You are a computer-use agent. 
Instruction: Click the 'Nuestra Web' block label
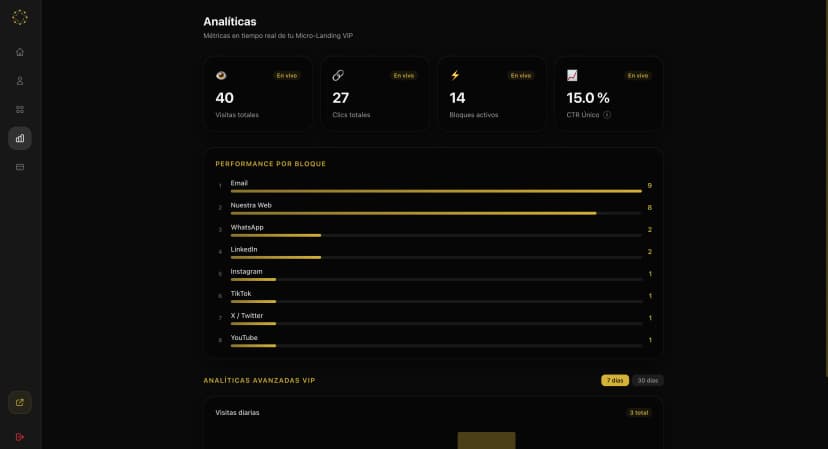pyautogui.click(x=251, y=205)
